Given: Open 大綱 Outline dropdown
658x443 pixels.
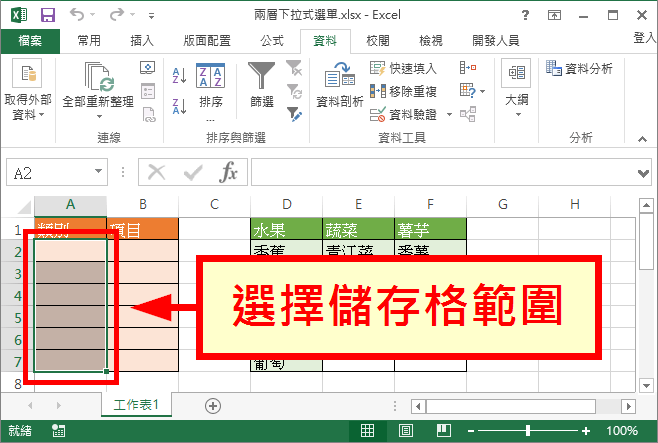Looking at the screenshot, I should click(517, 89).
